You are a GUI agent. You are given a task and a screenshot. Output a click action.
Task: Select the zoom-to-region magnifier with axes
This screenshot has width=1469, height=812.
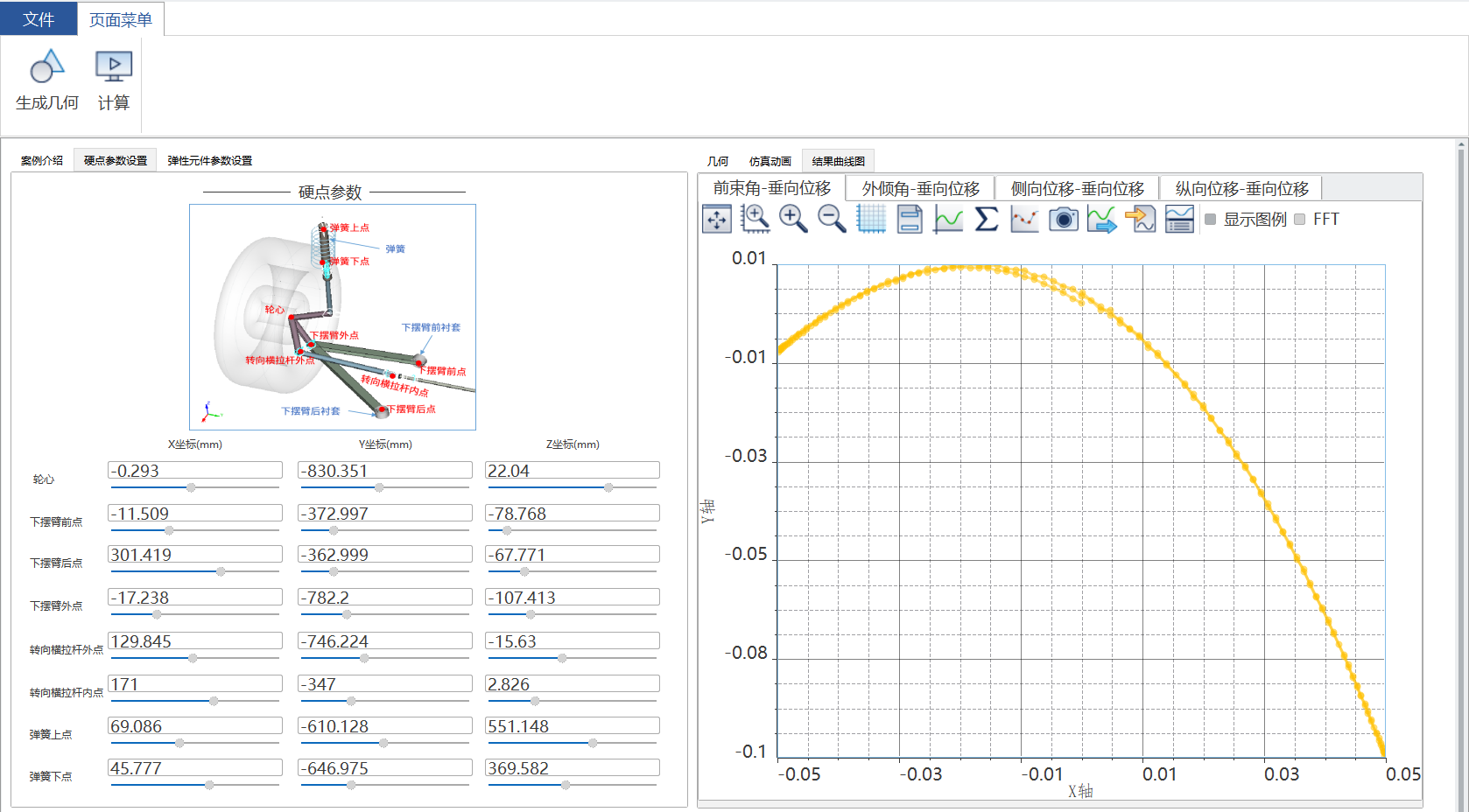click(755, 219)
